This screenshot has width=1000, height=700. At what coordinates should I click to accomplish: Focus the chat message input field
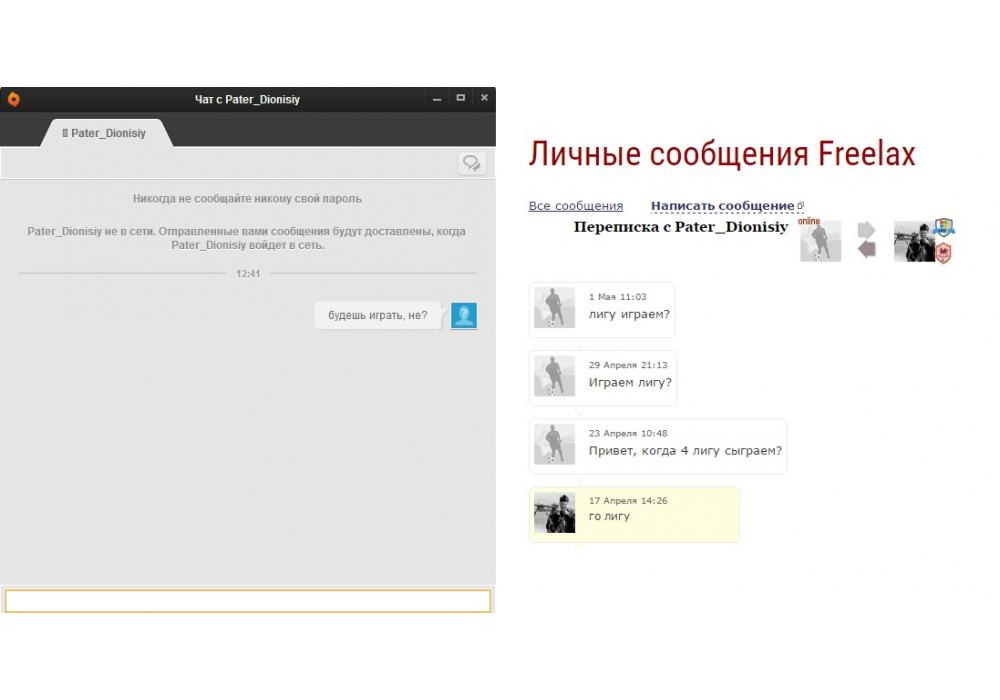[x=248, y=600]
